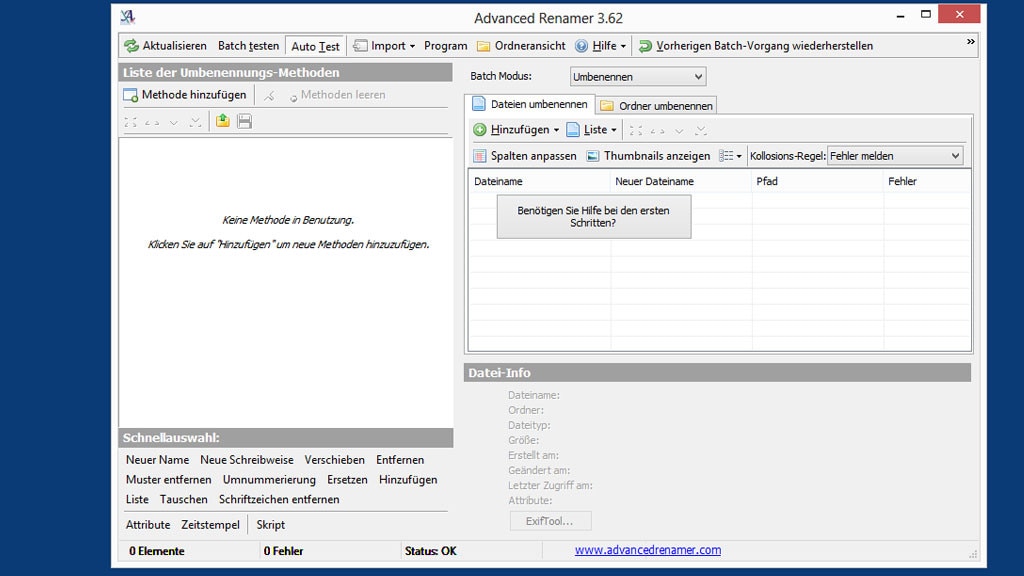Select Ersetzen quick method

347,479
